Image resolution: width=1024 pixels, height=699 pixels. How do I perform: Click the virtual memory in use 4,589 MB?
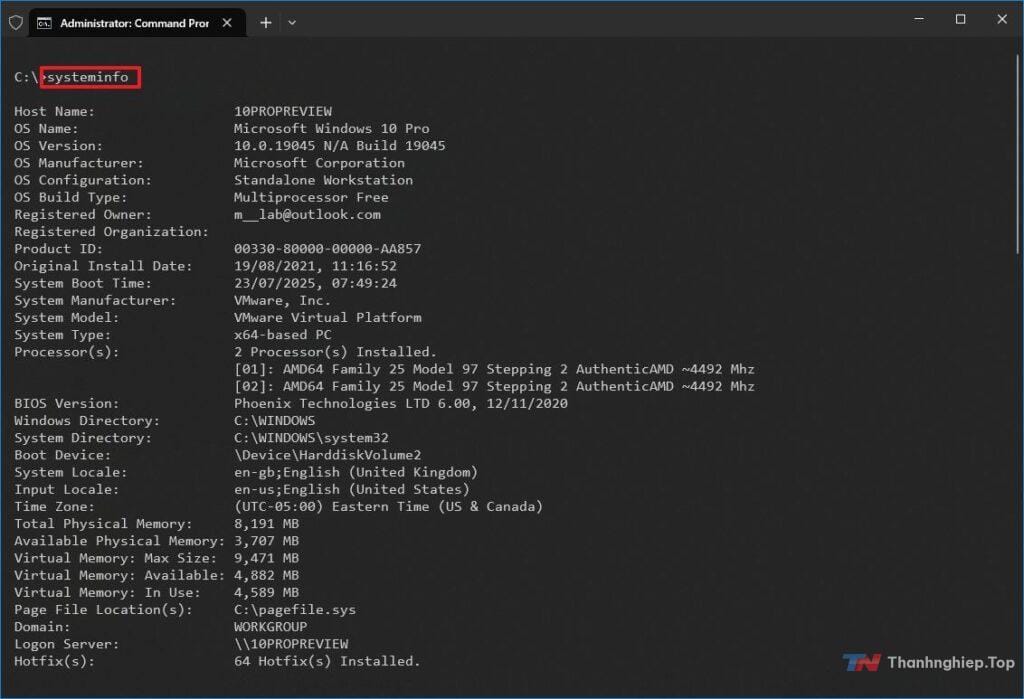(x=266, y=593)
